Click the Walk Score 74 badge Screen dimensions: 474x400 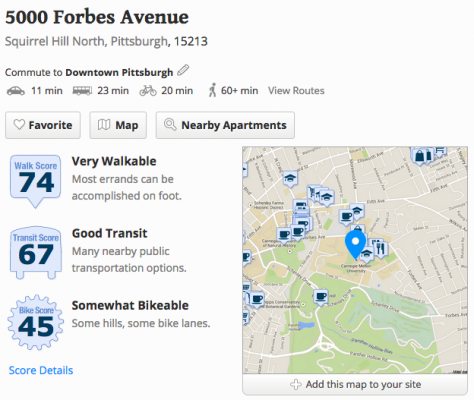pyautogui.click(x=35, y=181)
